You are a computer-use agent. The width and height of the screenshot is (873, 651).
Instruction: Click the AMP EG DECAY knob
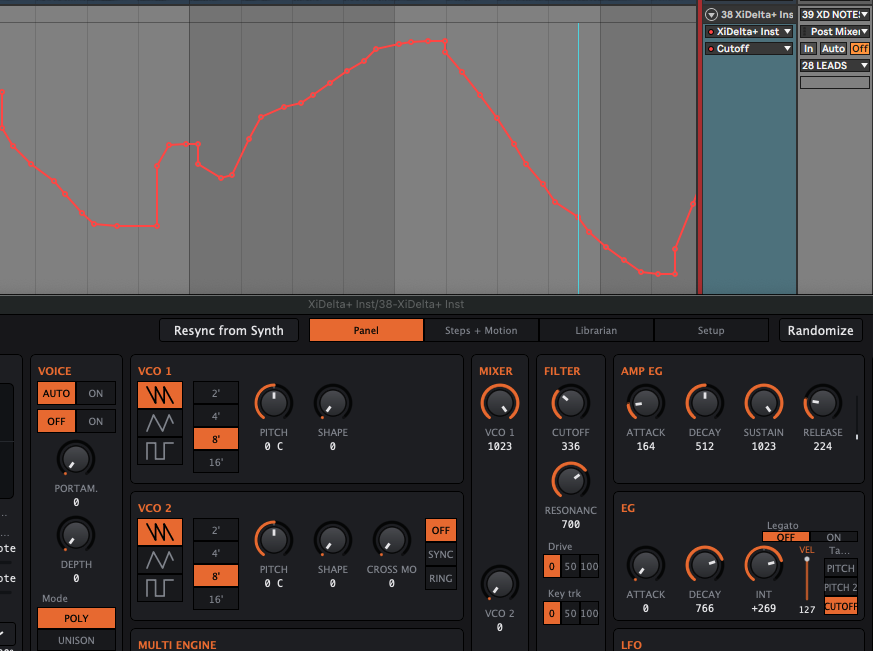pos(704,403)
